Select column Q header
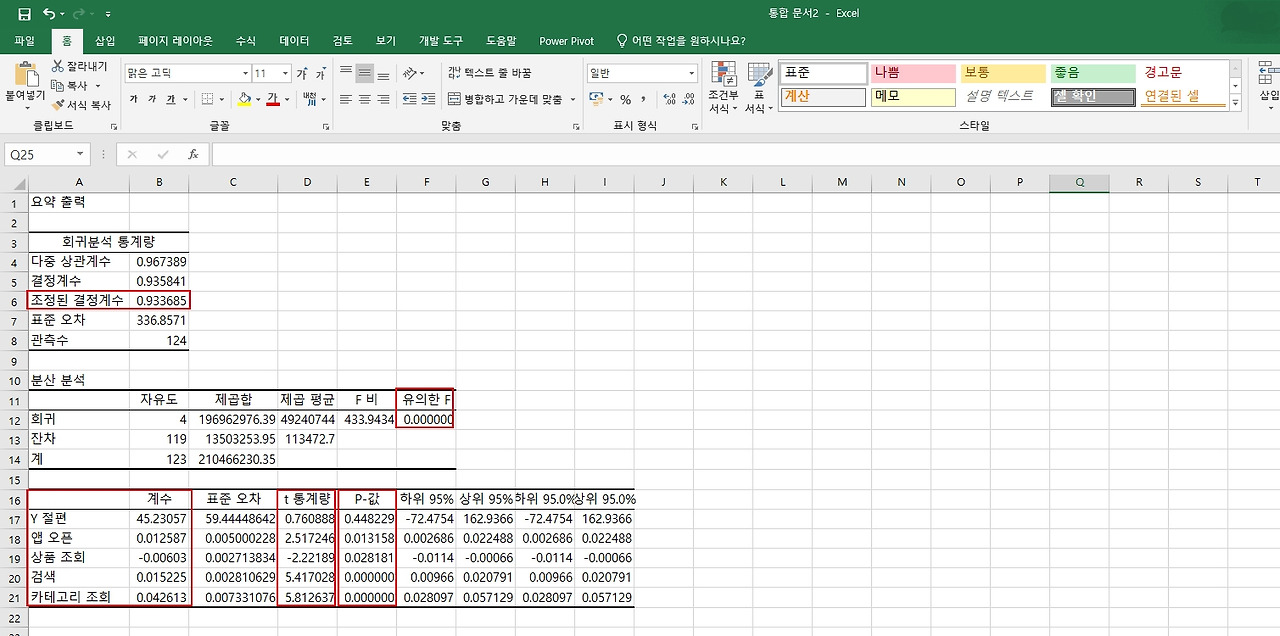The width and height of the screenshot is (1280, 636). [x=1079, y=182]
